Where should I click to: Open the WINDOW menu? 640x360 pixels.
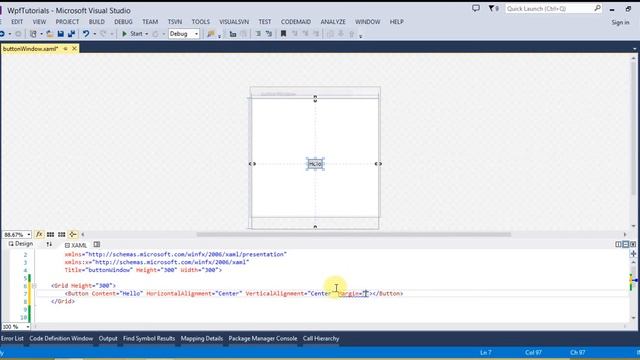(367, 22)
